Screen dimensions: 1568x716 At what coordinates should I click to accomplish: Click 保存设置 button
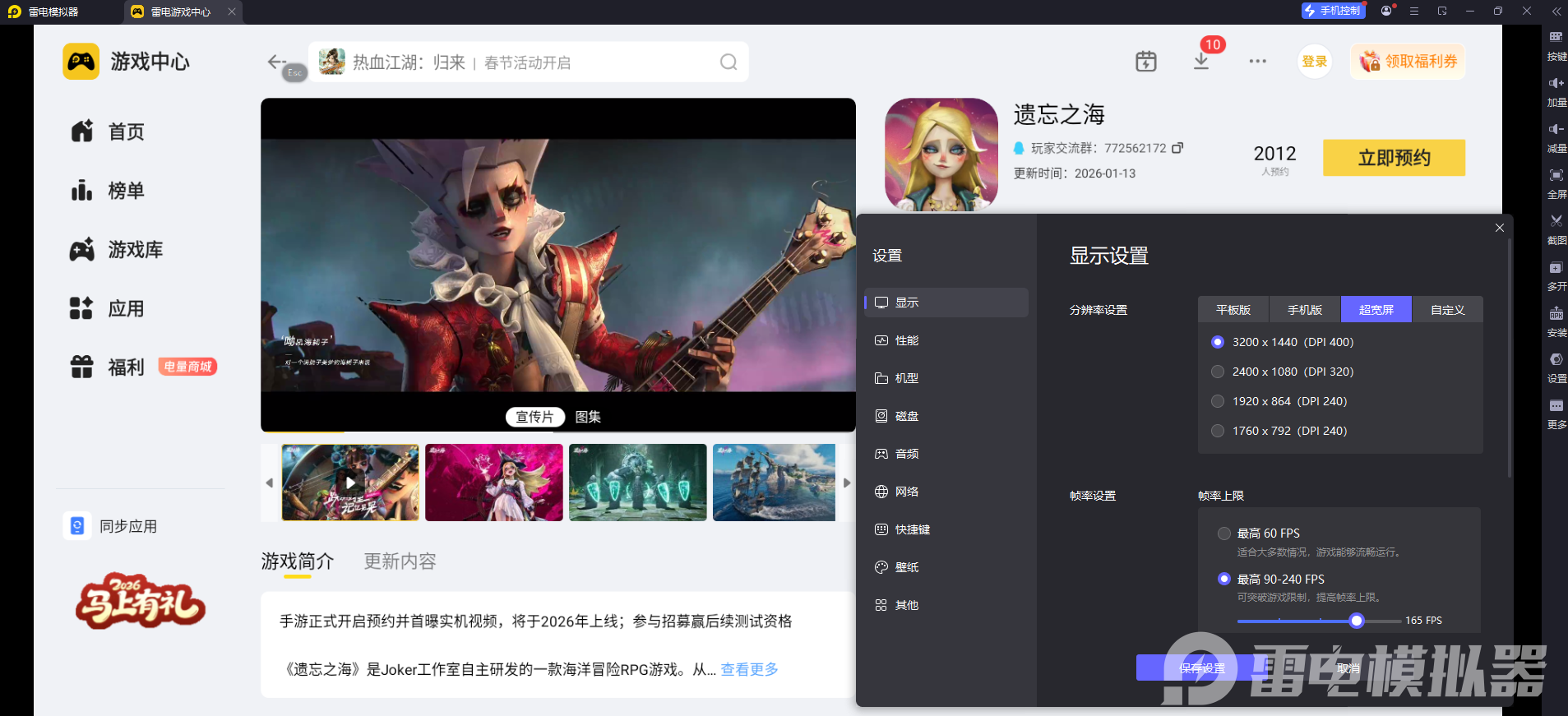click(x=1202, y=668)
